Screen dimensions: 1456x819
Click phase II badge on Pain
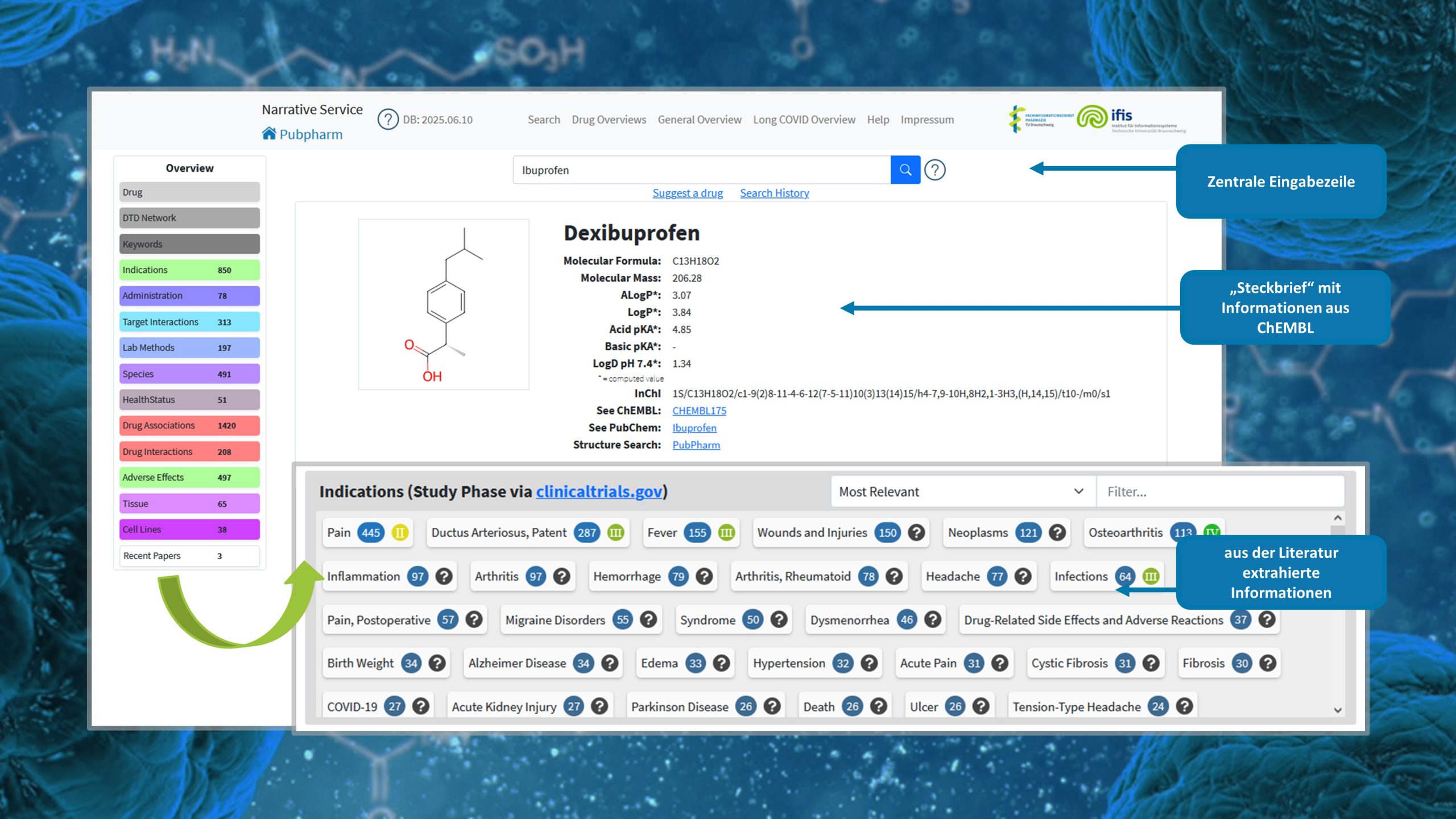click(400, 532)
